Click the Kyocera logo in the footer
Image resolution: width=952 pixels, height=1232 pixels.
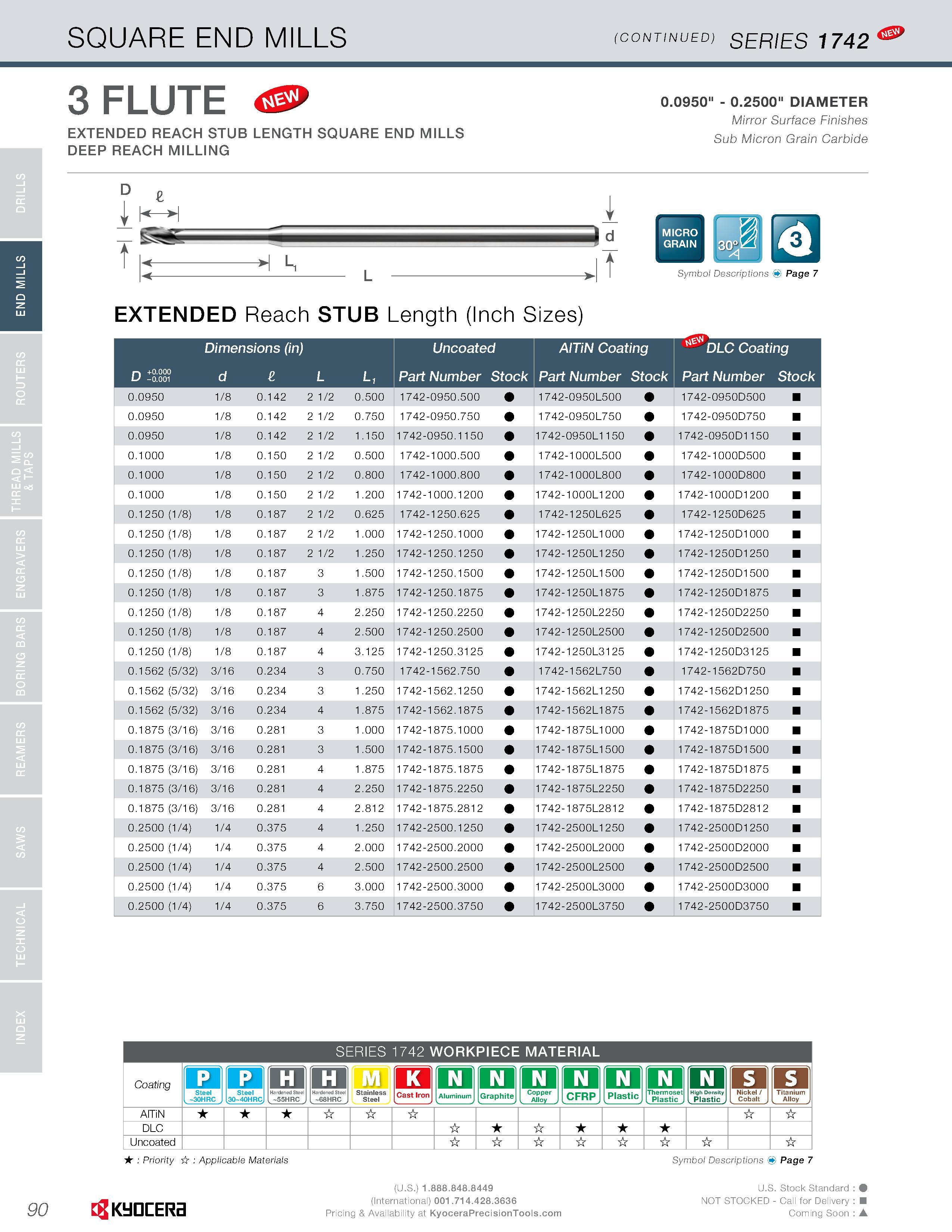click(x=139, y=1210)
